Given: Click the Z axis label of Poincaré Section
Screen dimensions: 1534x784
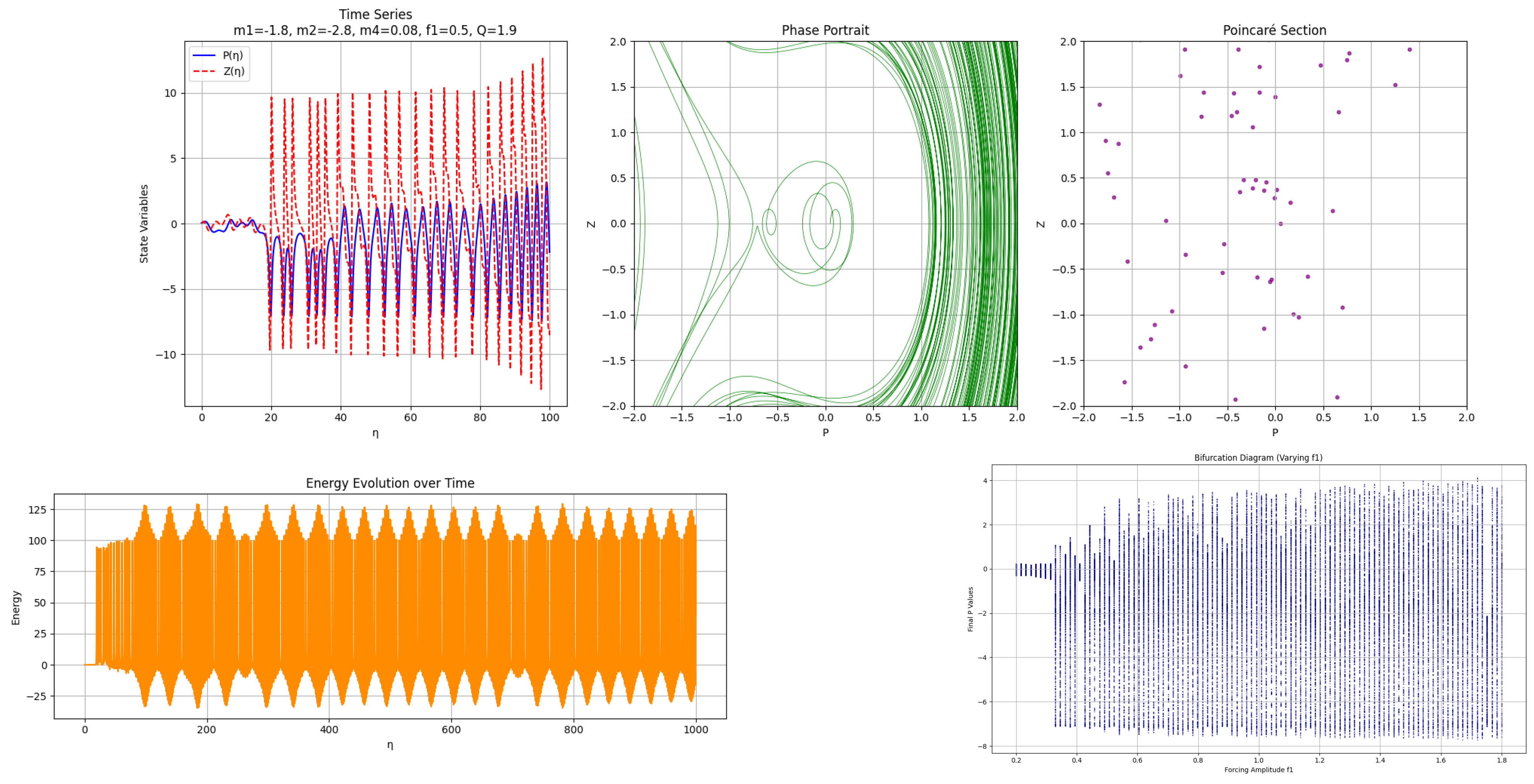Looking at the screenshot, I should [1040, 224].
